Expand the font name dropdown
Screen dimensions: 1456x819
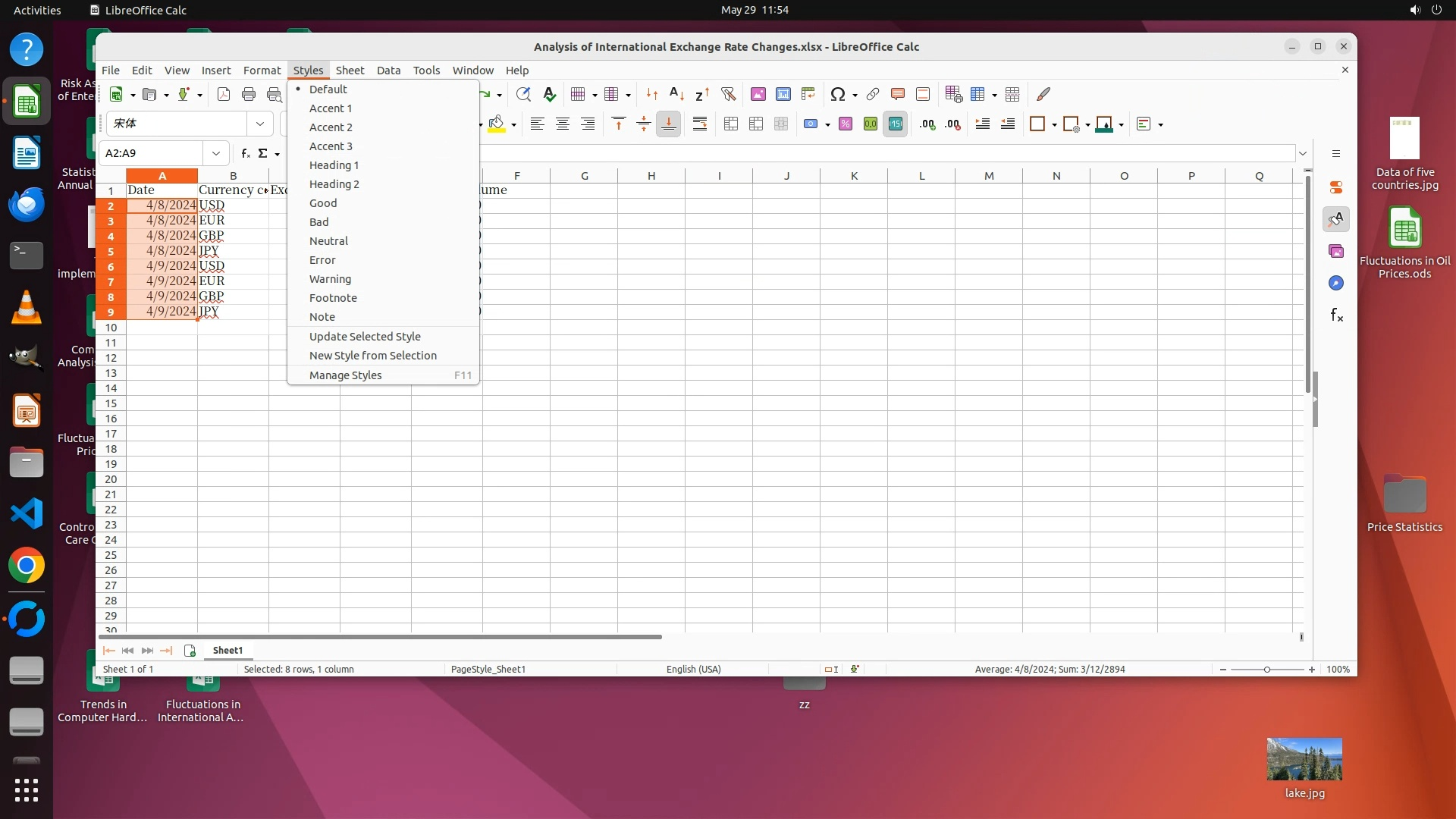point(260,124)
